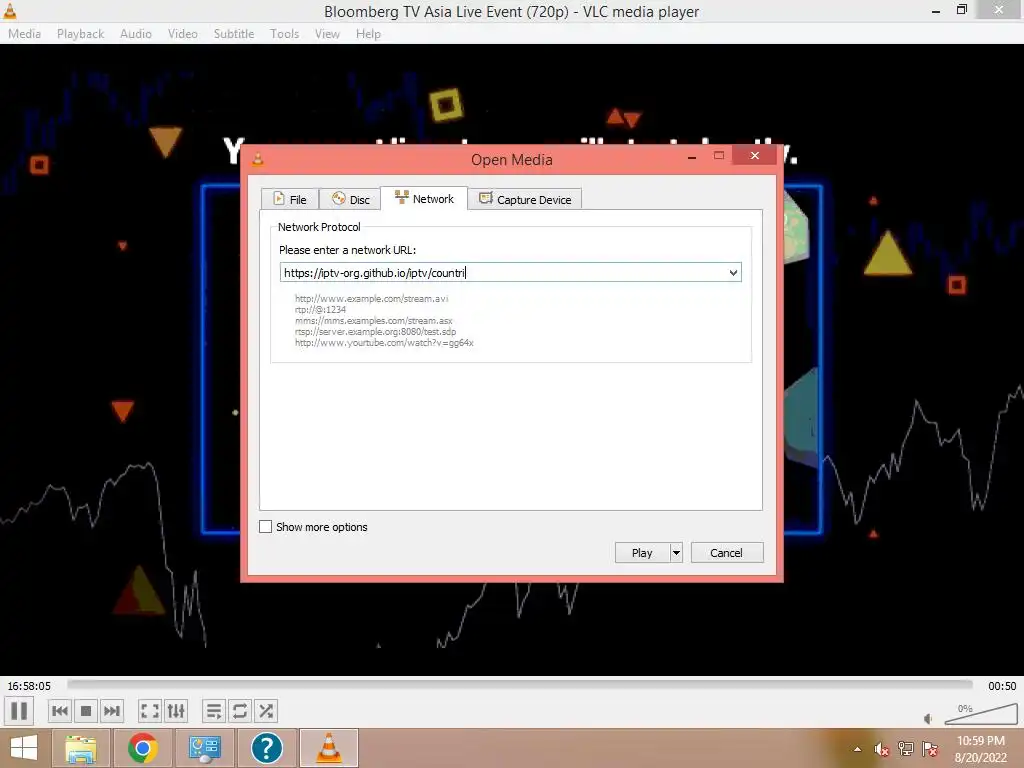1024x768 pixels.
Task: Minimize the Open Media dialog
Action: pos(692,157)
